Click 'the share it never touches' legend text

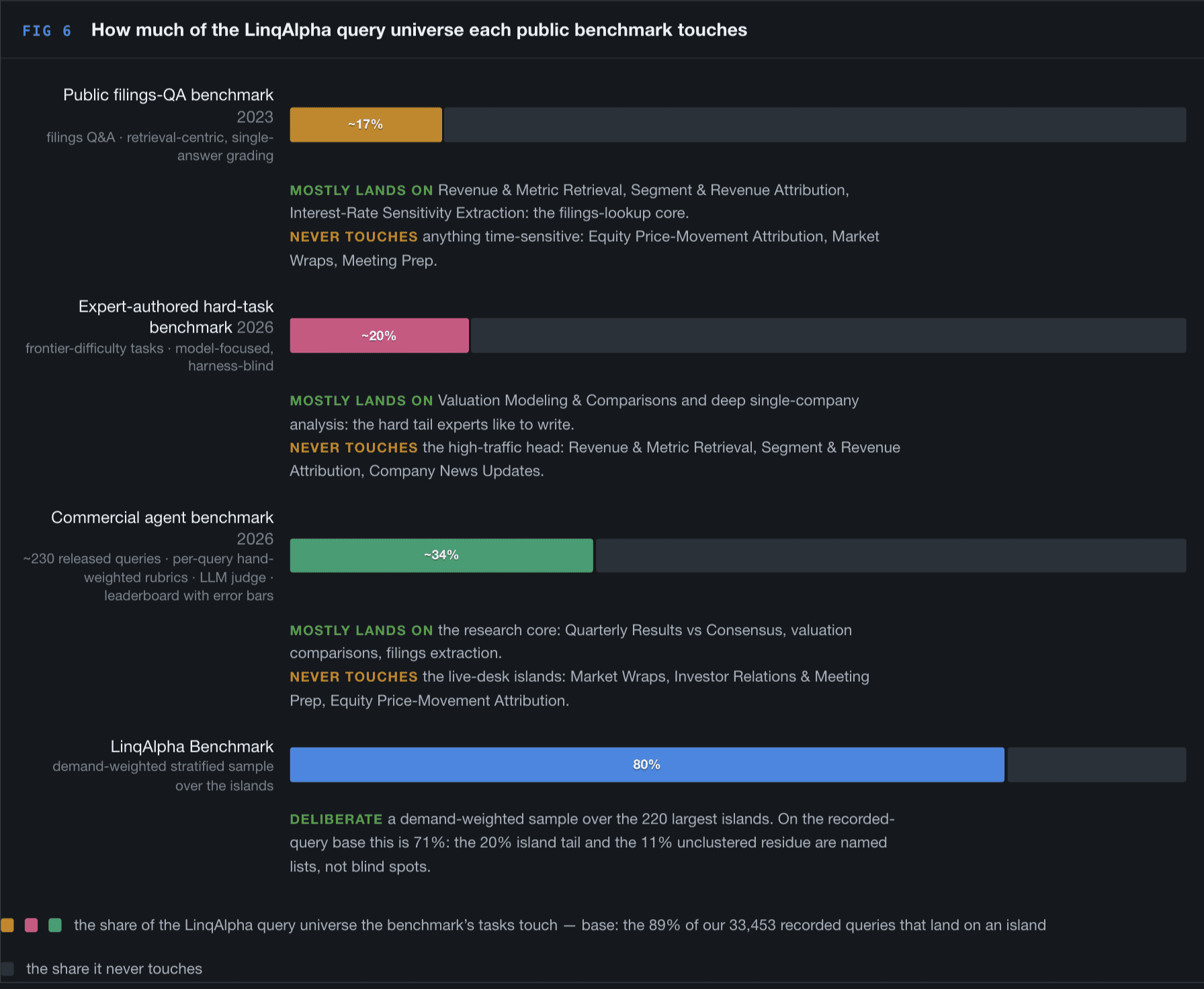pos(114,968)
